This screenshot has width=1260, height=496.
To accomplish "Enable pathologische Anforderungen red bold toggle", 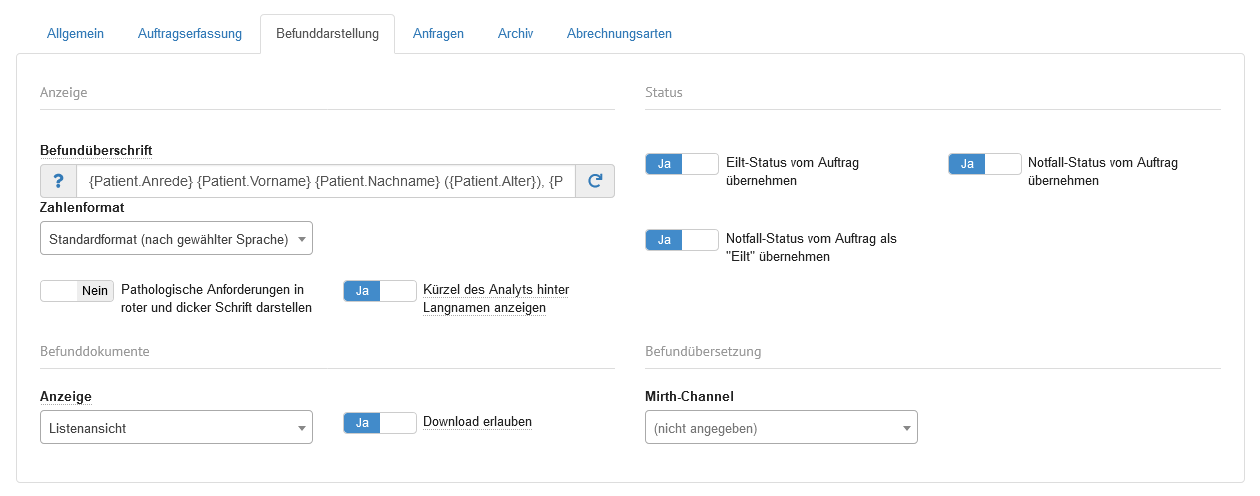I will [77, 291].
